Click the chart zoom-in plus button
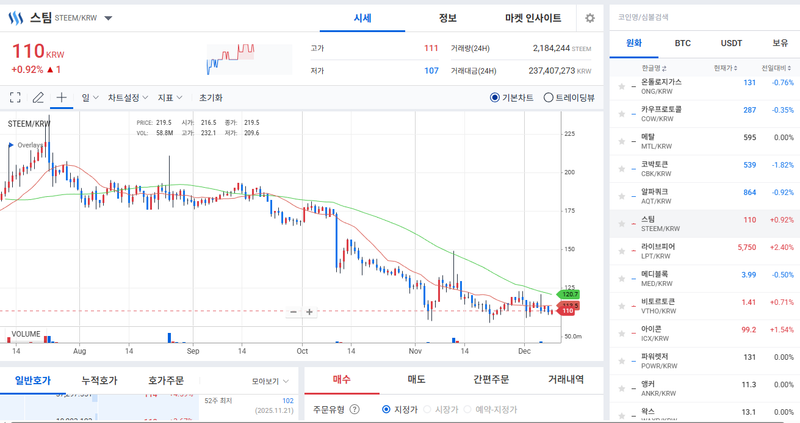The height and width of the screenshot is (423, 800). 310,312
